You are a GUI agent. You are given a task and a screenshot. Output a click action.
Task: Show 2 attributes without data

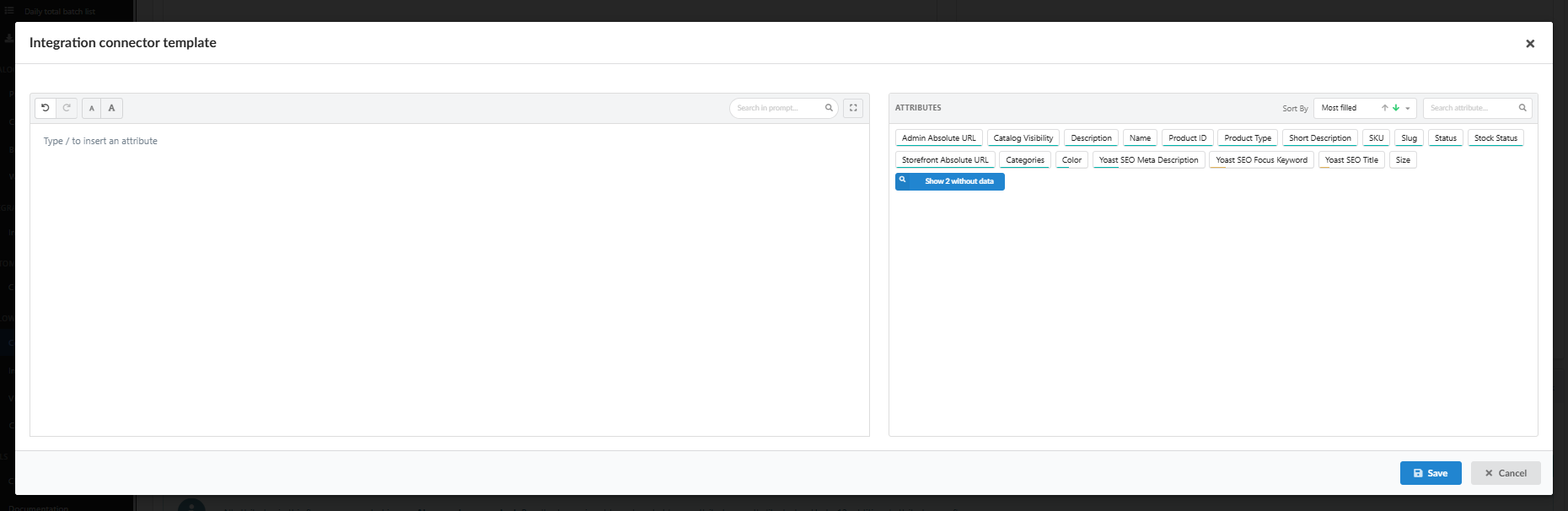tap(950, 181)
